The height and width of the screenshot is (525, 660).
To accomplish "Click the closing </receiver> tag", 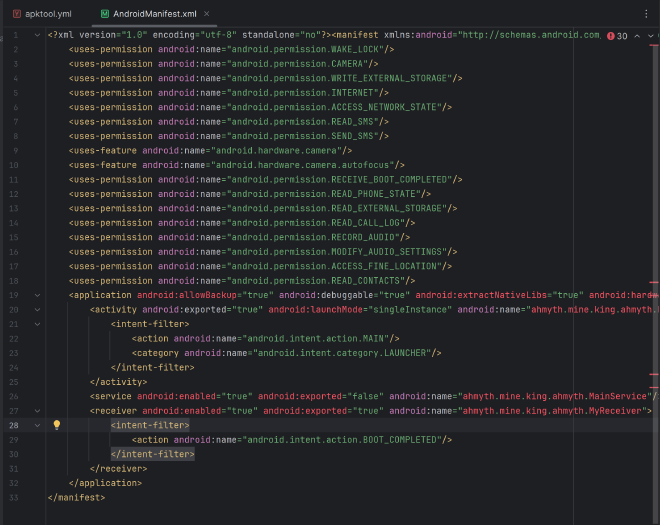I will [118, 469].
